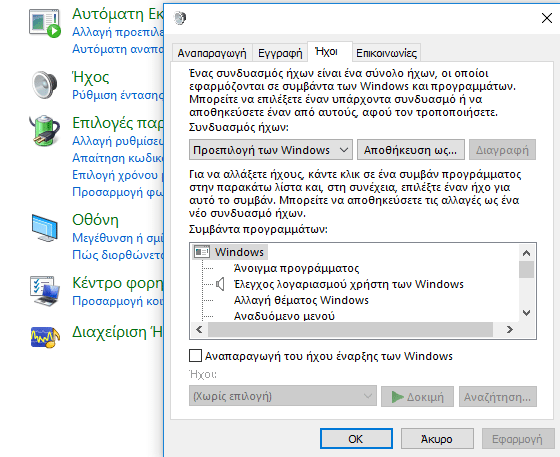Click the events list scroll left arrow

pos(199,329)
